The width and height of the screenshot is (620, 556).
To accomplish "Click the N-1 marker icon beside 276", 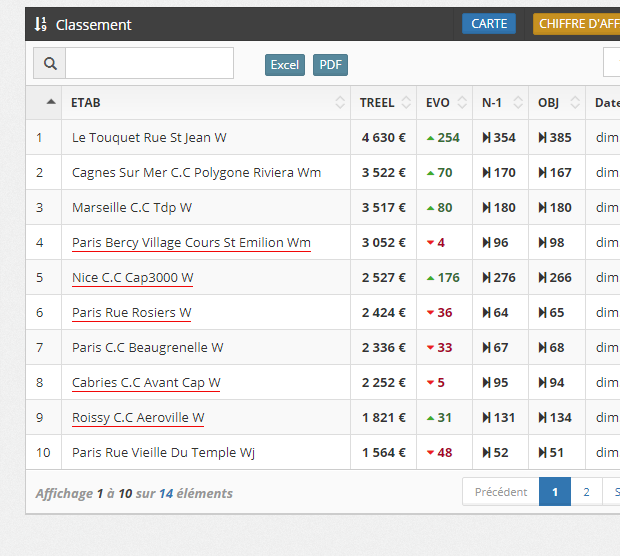I will tap(487, 278).
